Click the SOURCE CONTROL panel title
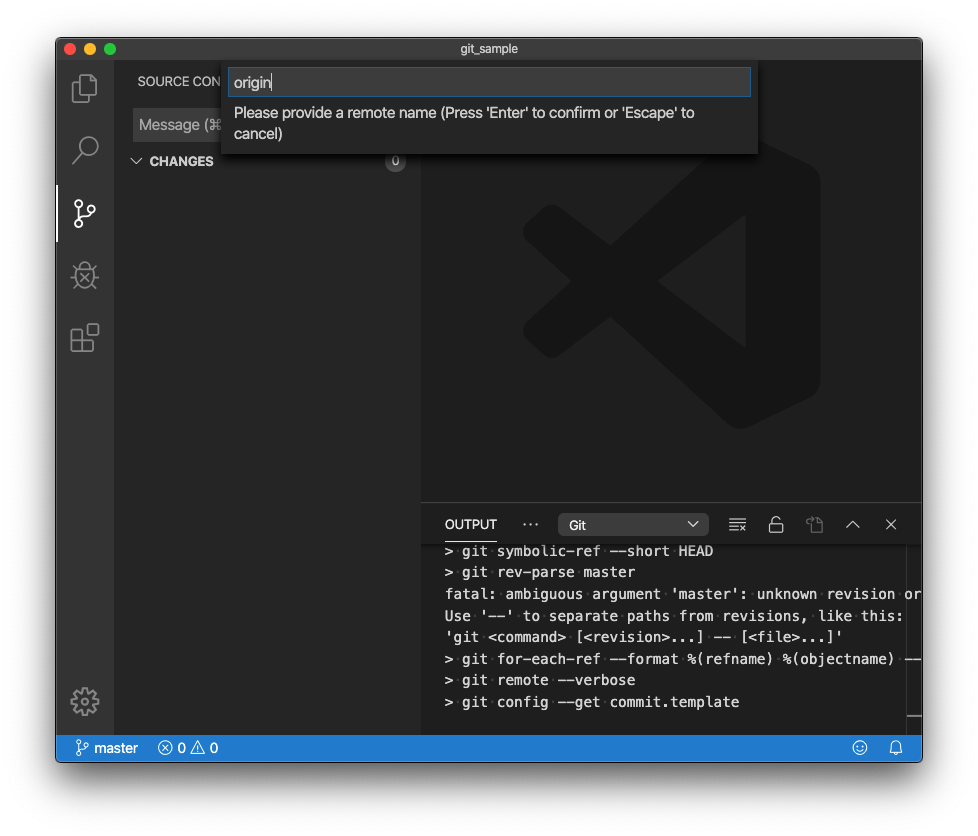Viewport: 978px width, 836px height. tap(179, 82)
